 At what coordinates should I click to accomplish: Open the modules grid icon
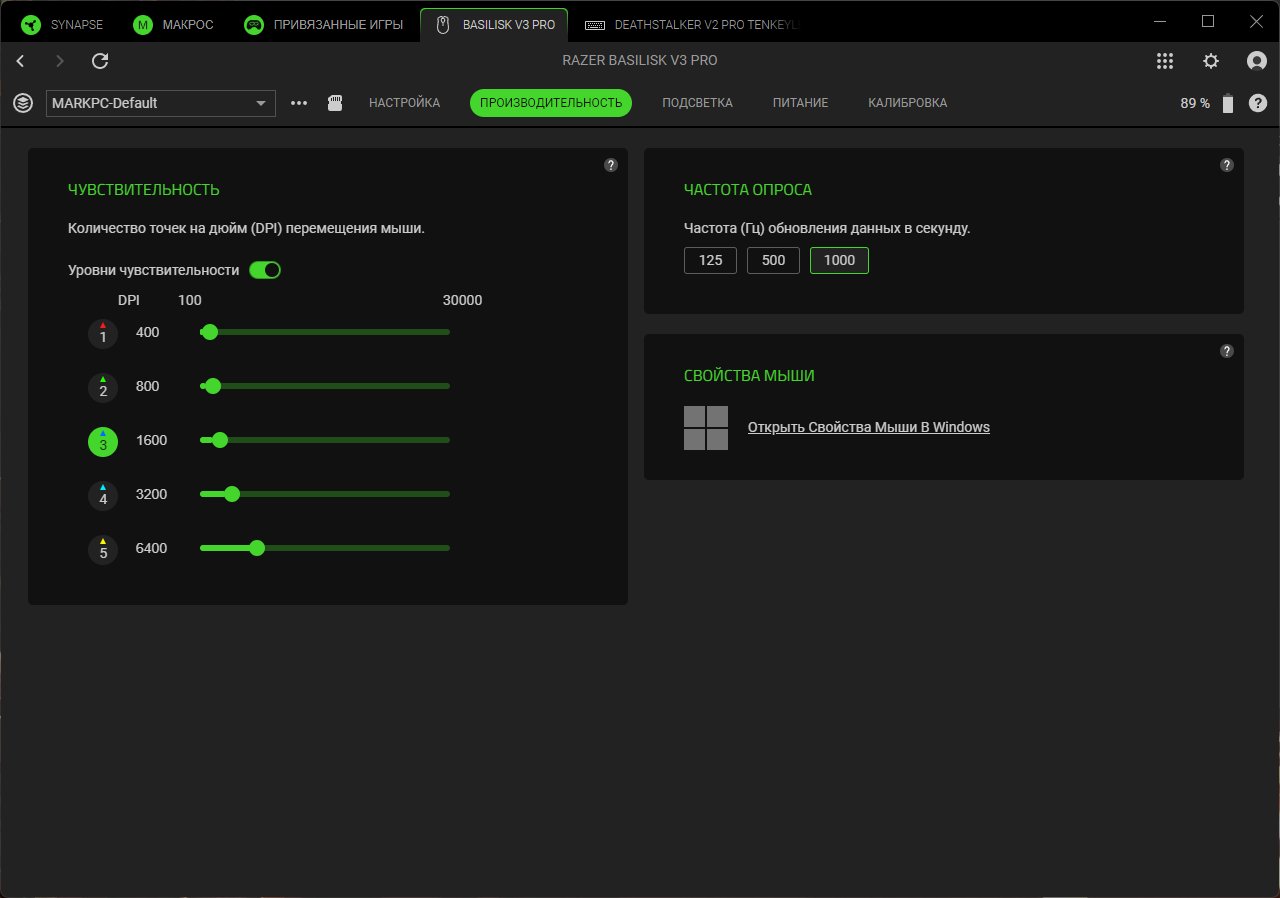coord(1165,61)
